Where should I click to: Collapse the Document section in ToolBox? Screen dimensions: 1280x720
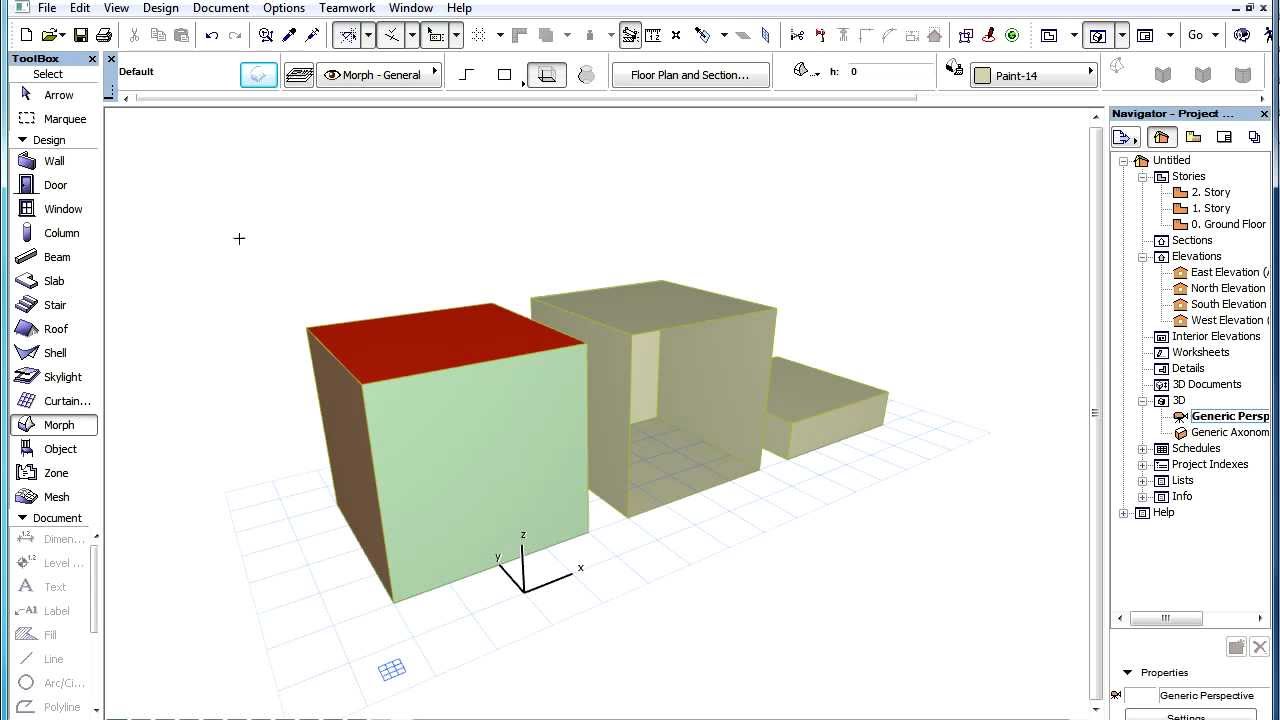22,518
